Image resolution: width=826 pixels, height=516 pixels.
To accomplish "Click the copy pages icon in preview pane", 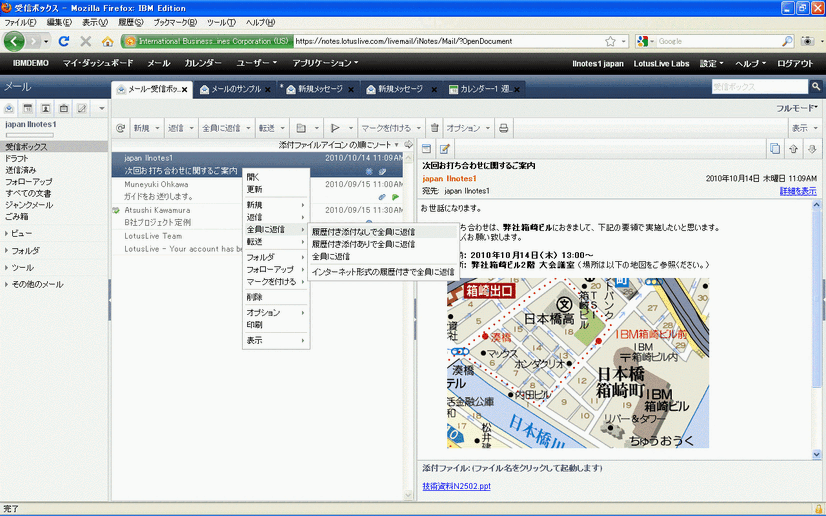I will click(x=775, y=149).
